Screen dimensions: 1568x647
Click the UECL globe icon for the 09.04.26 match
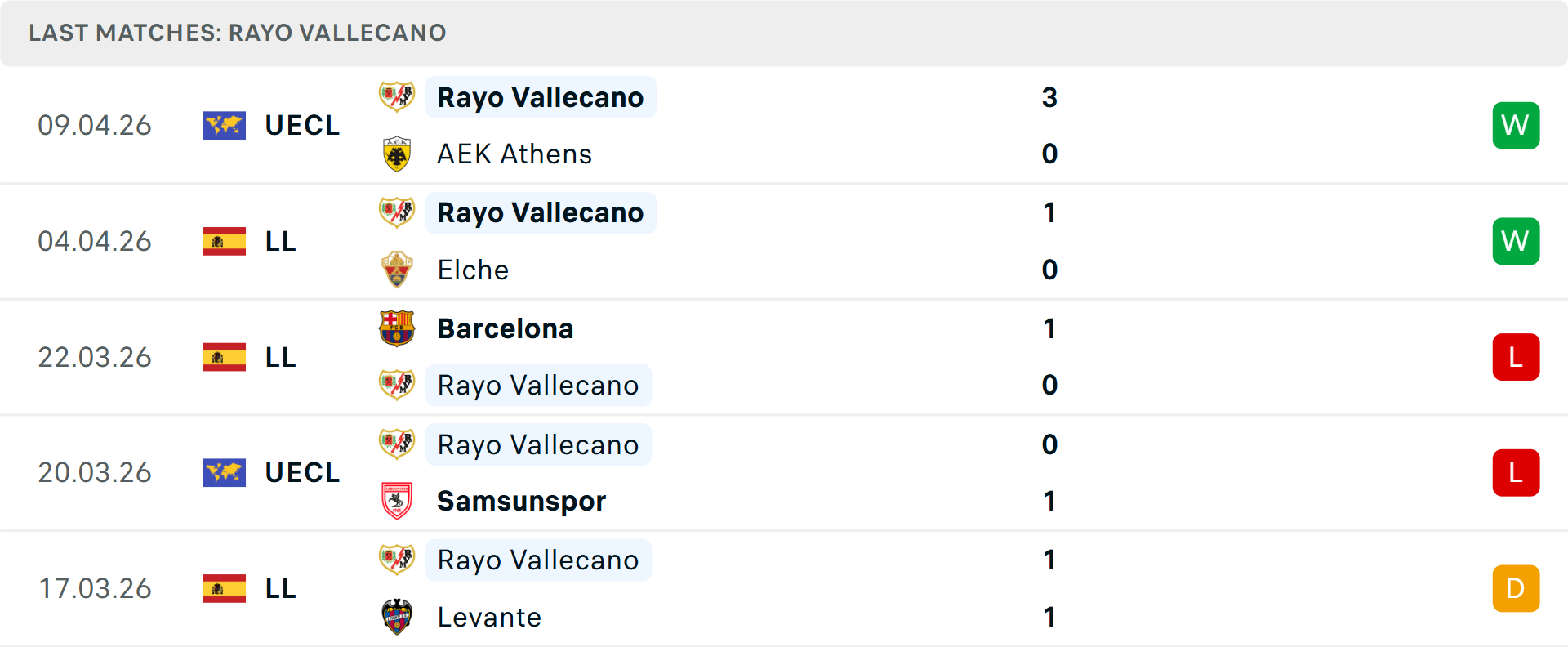[x=224, y=125]
